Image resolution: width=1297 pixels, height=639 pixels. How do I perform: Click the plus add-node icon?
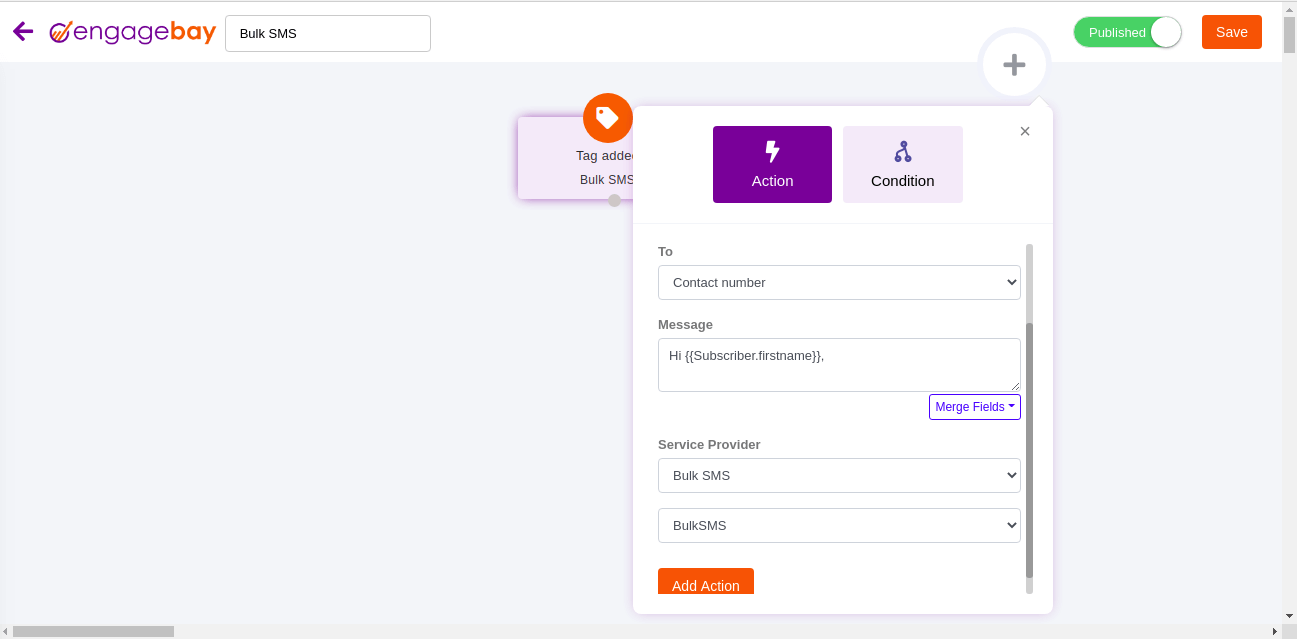1014,65
